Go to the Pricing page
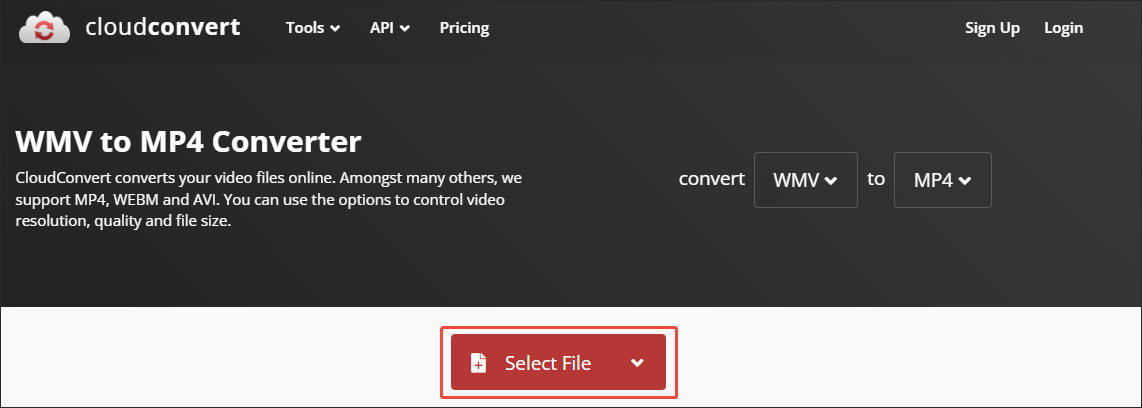 coord(465,28)
